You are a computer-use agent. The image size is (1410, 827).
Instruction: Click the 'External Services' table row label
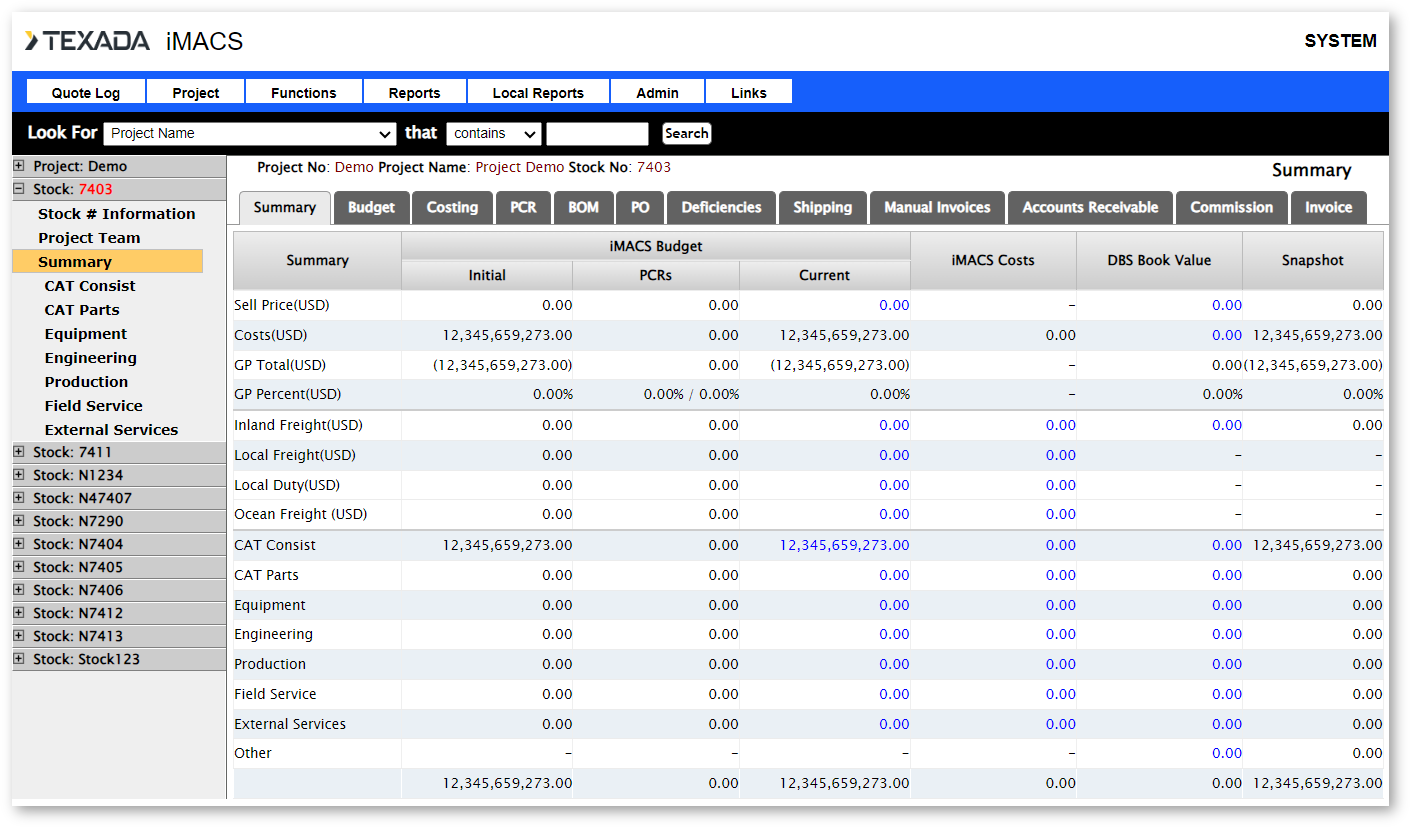[x=290, y=724]
